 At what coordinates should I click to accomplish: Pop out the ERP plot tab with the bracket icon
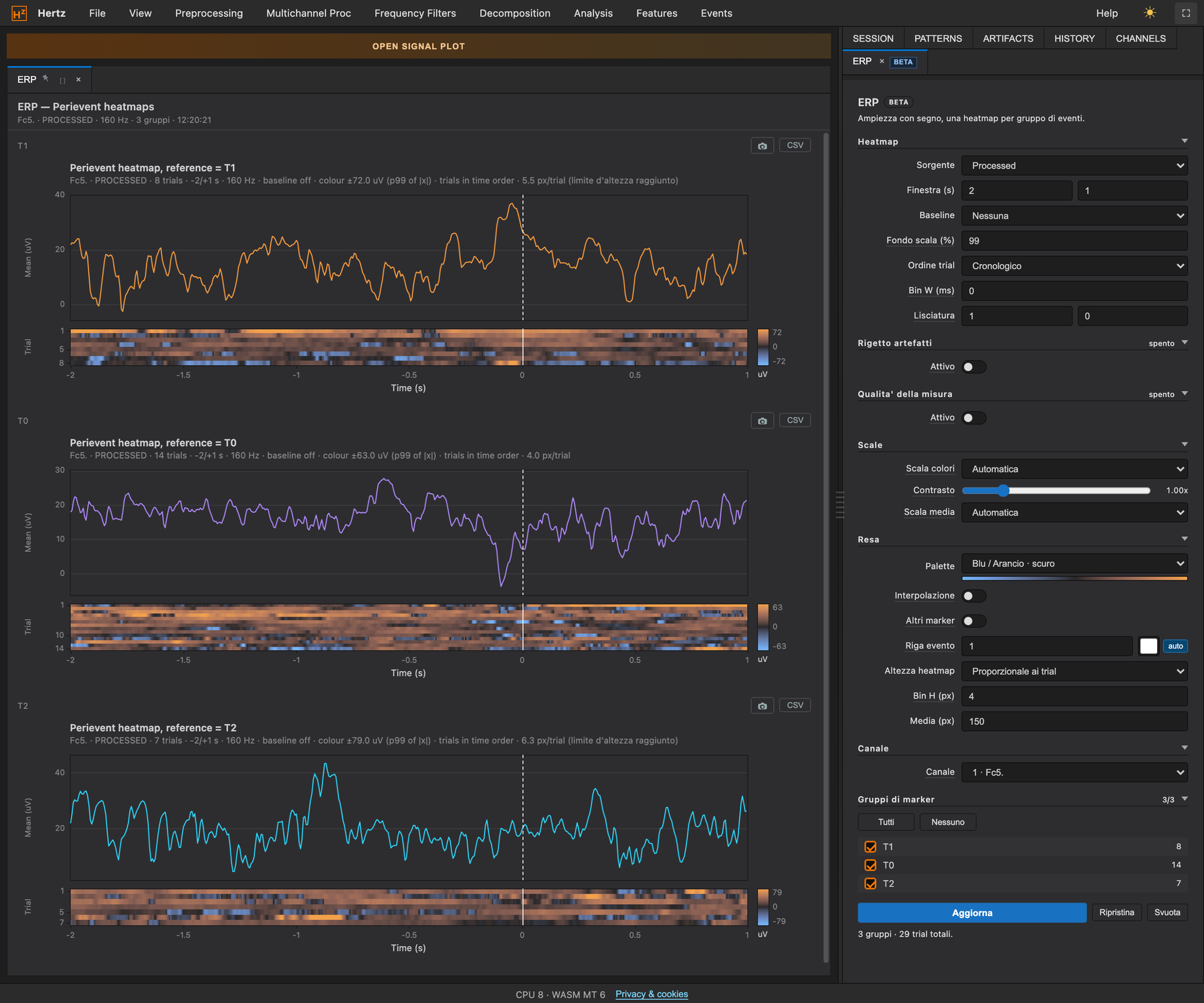[62, 80]
